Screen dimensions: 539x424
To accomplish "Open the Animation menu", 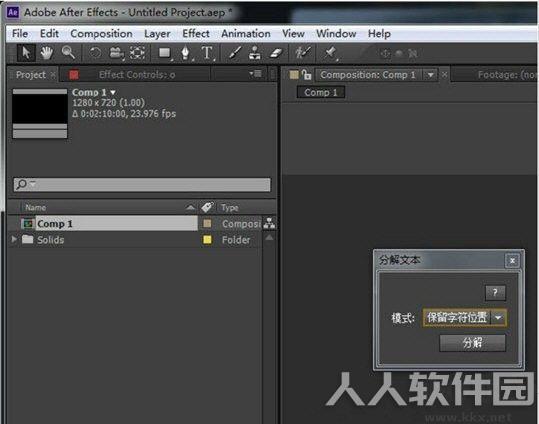I will [x=246, y=34].
